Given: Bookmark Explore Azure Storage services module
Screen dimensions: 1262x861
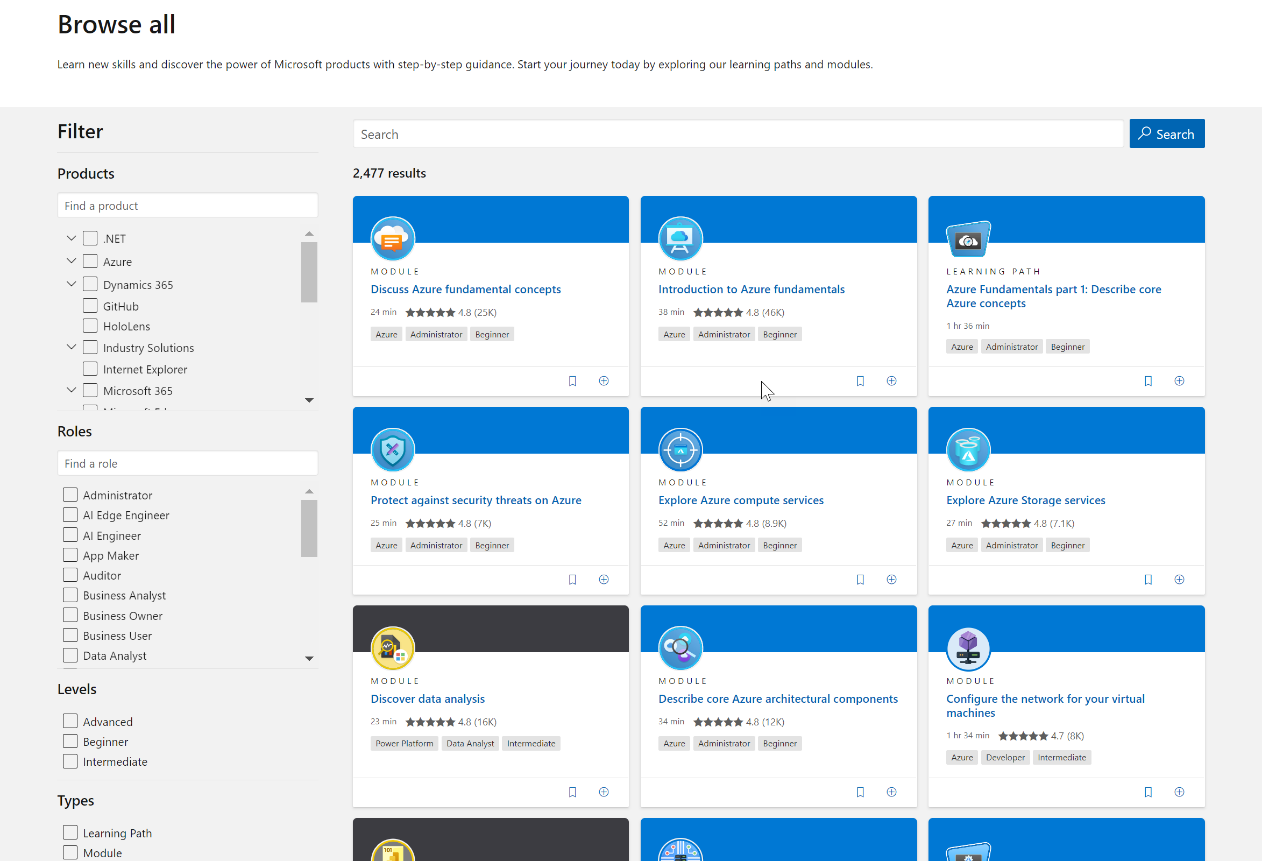Looking at the screenshot, I should (x=1148, y=579).
